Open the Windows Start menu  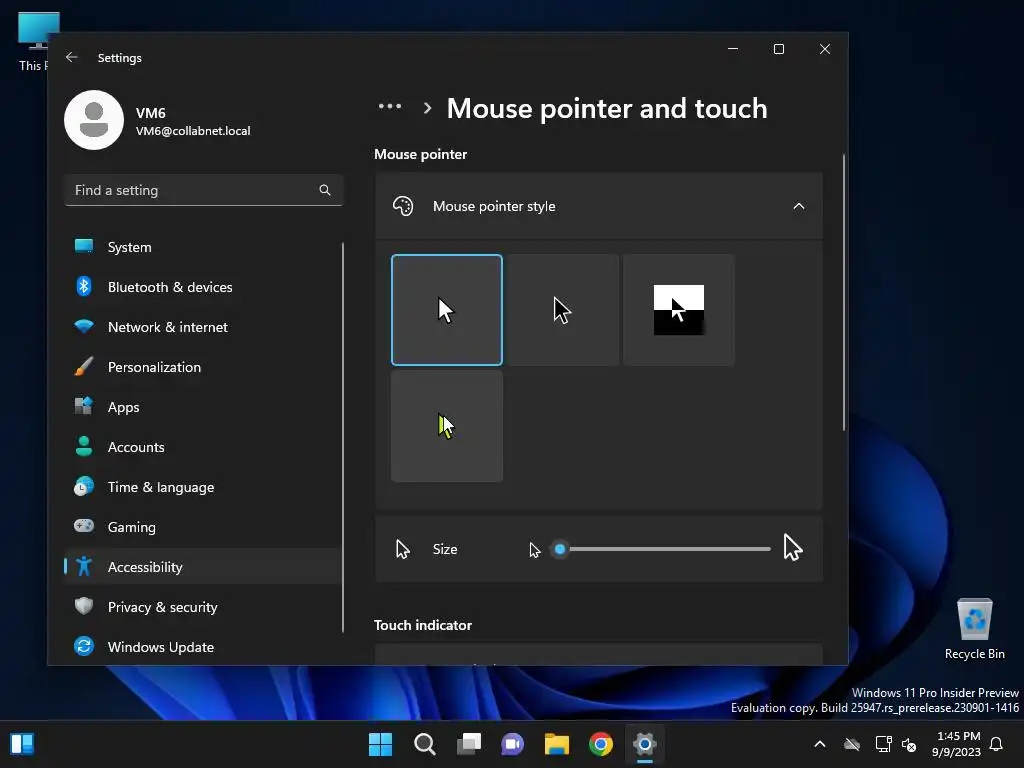point(380,744)
